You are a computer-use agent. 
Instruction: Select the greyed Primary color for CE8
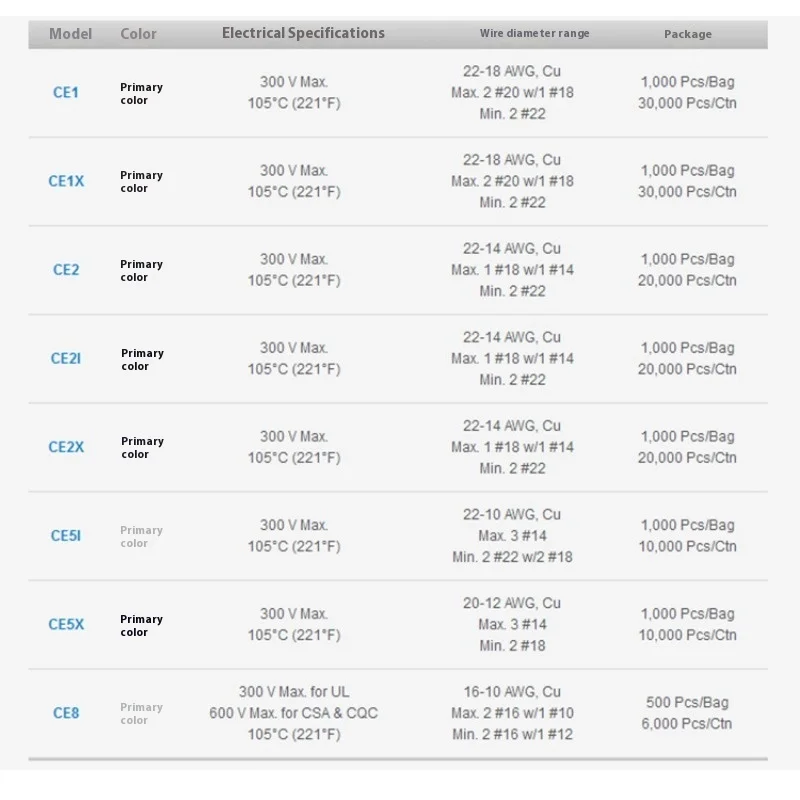point(141,714)
